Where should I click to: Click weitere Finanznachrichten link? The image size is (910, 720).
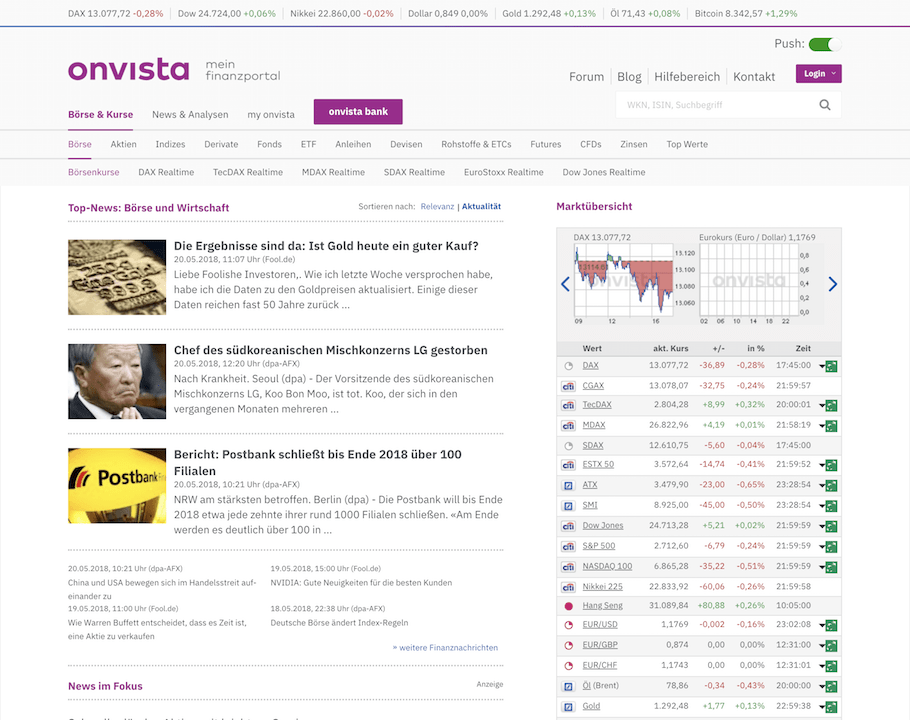(x=445, y=647)
